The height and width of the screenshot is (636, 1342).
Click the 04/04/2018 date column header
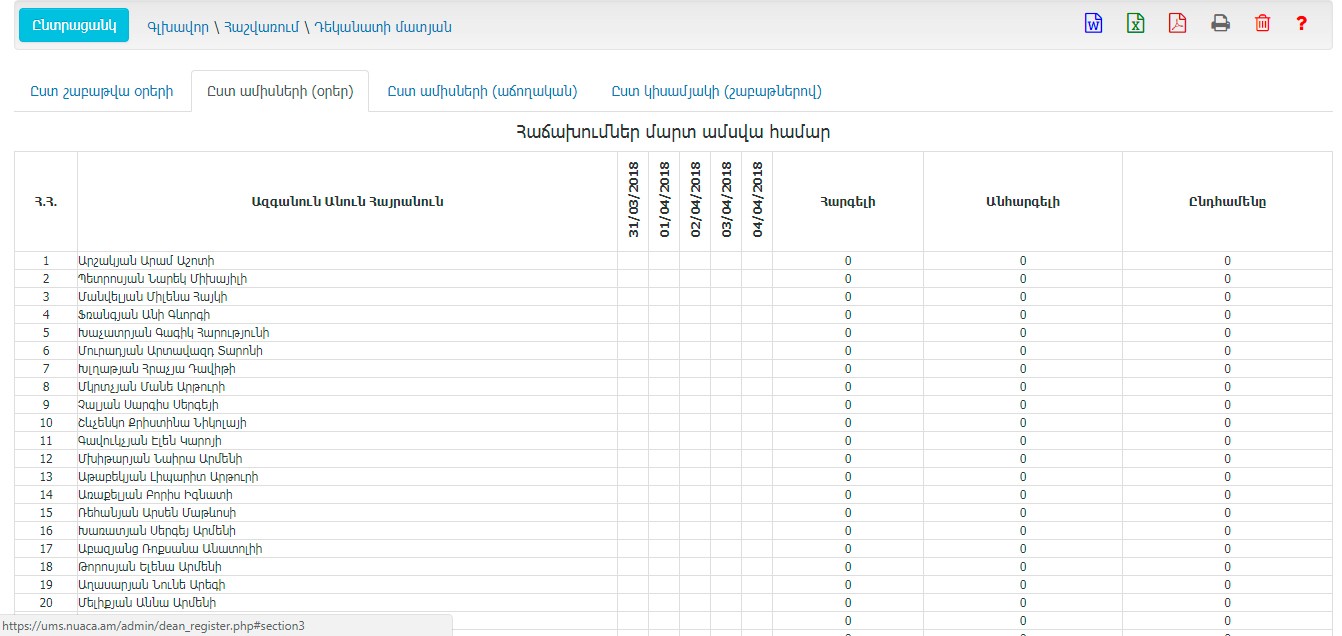click(x=757, y=200)
